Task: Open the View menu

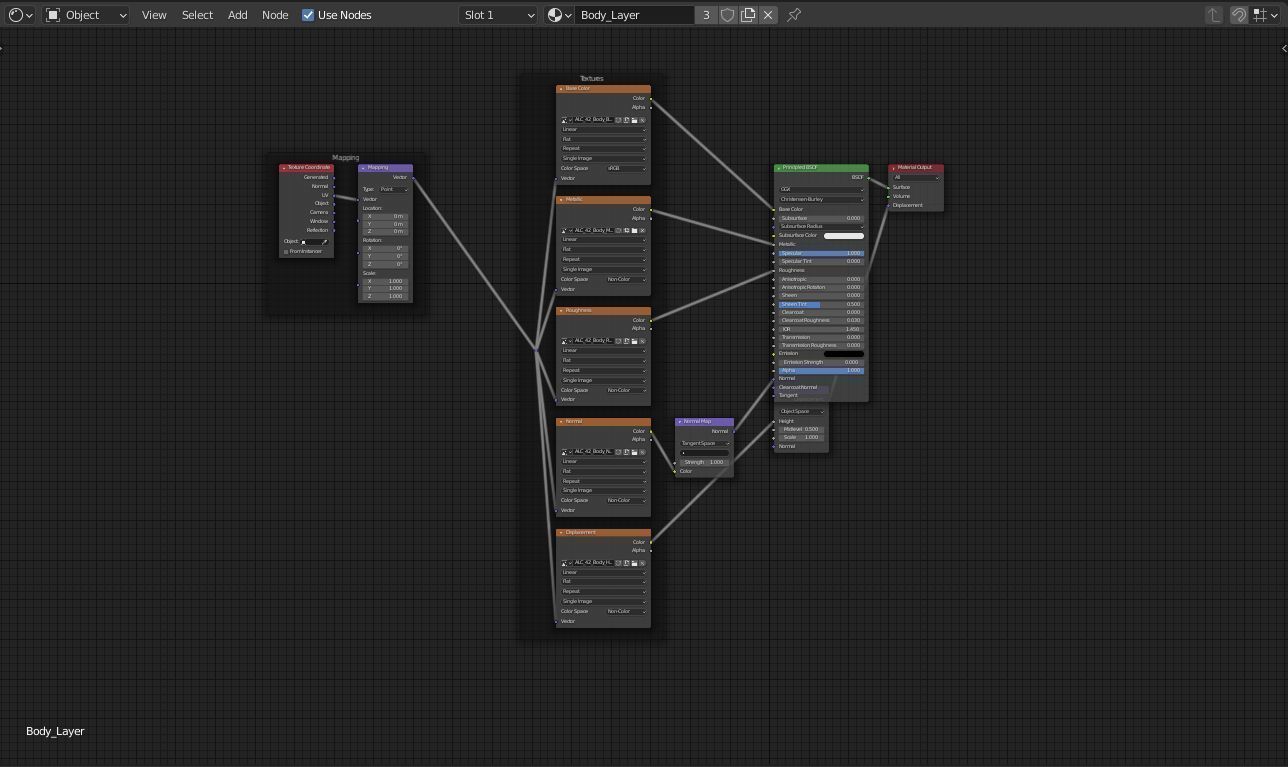Action: pyautogui.click(x=154, y=15)
